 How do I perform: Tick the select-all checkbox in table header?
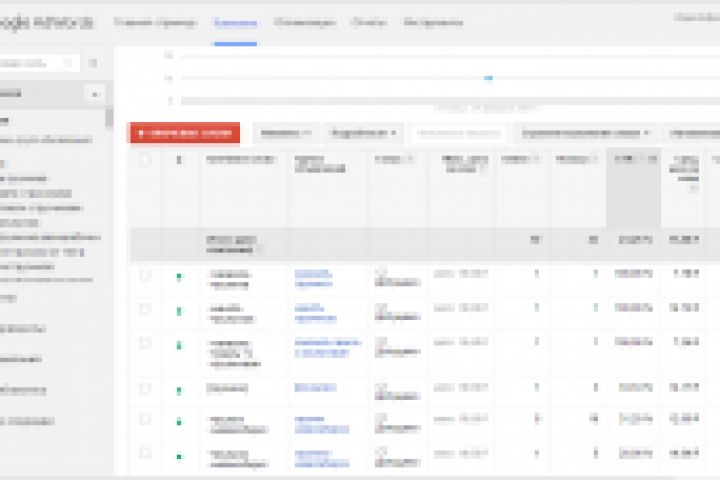(x=145, y=160)
